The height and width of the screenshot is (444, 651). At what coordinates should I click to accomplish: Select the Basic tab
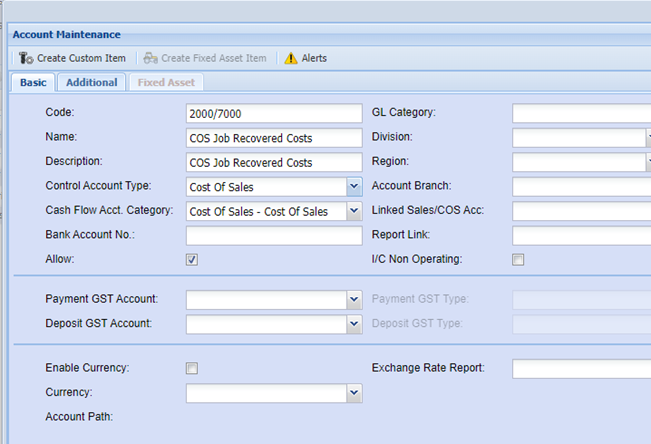[x=34, y=82]
